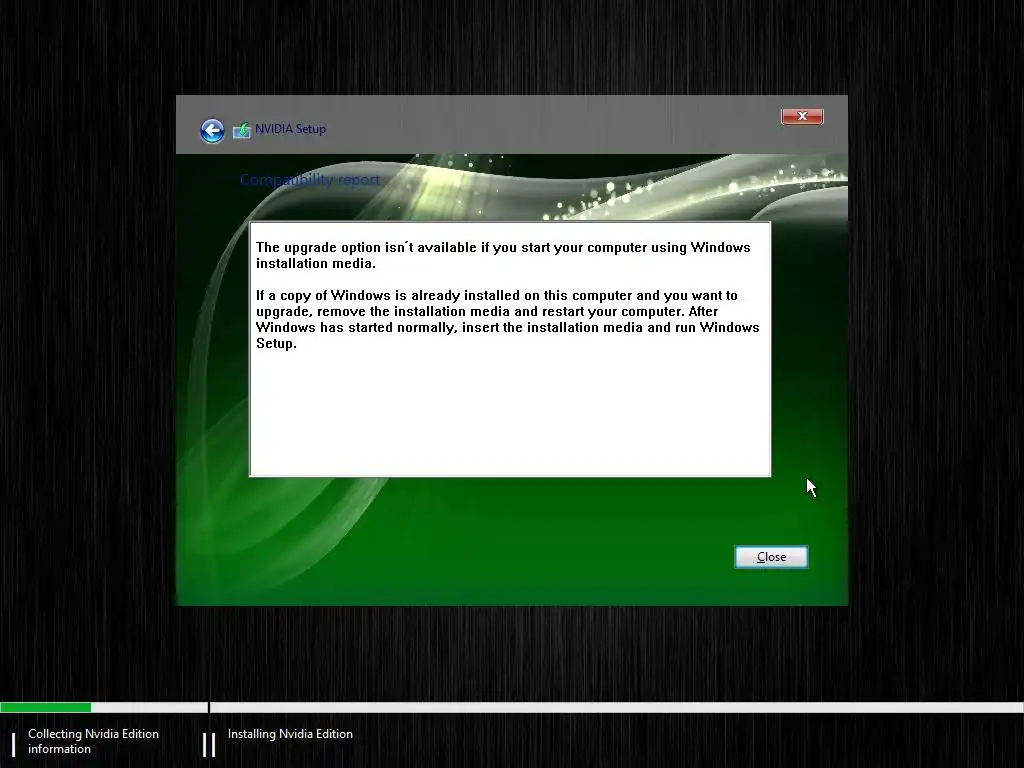The image size is (1024, 768).
Task: Click the upgrade option message text box
Action: 510,349
